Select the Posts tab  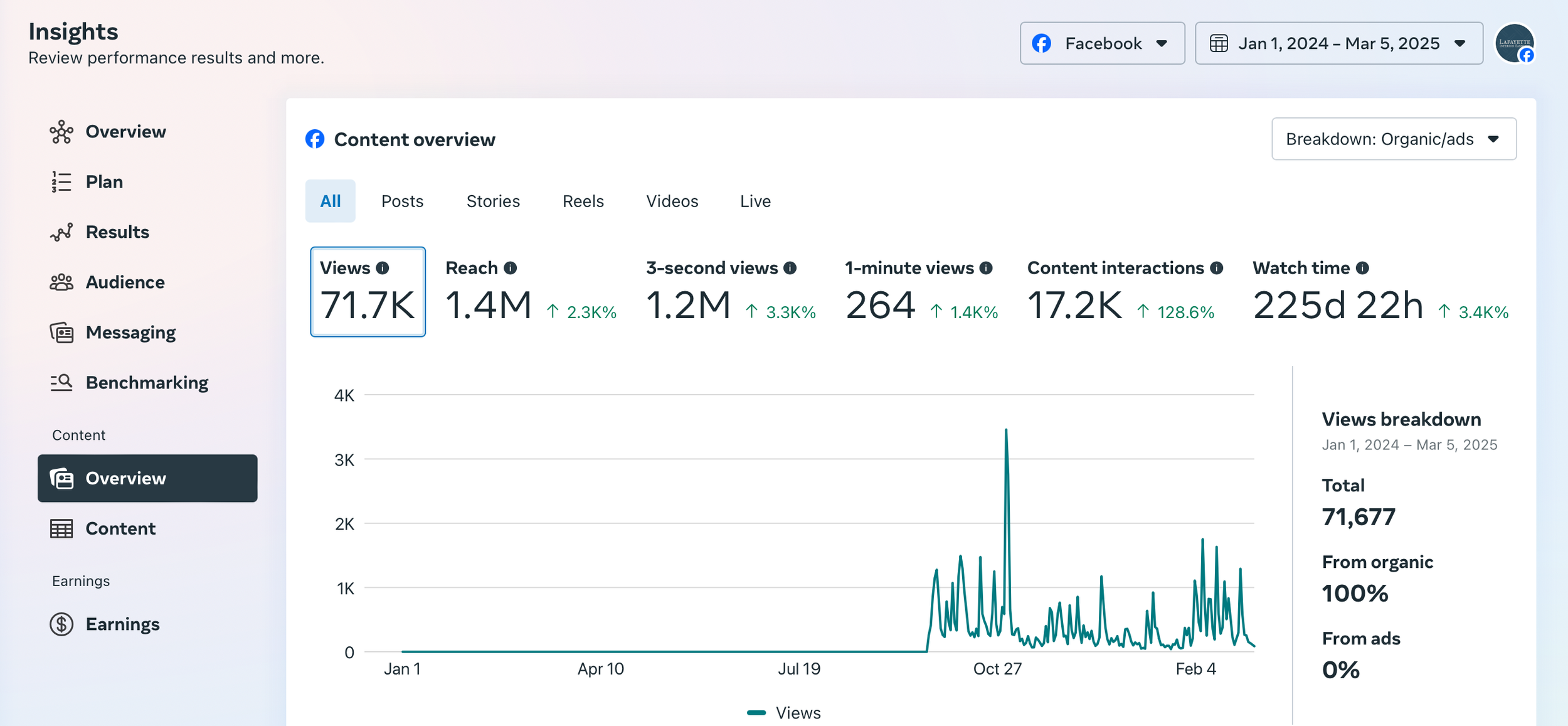click(x=402, y=201)
